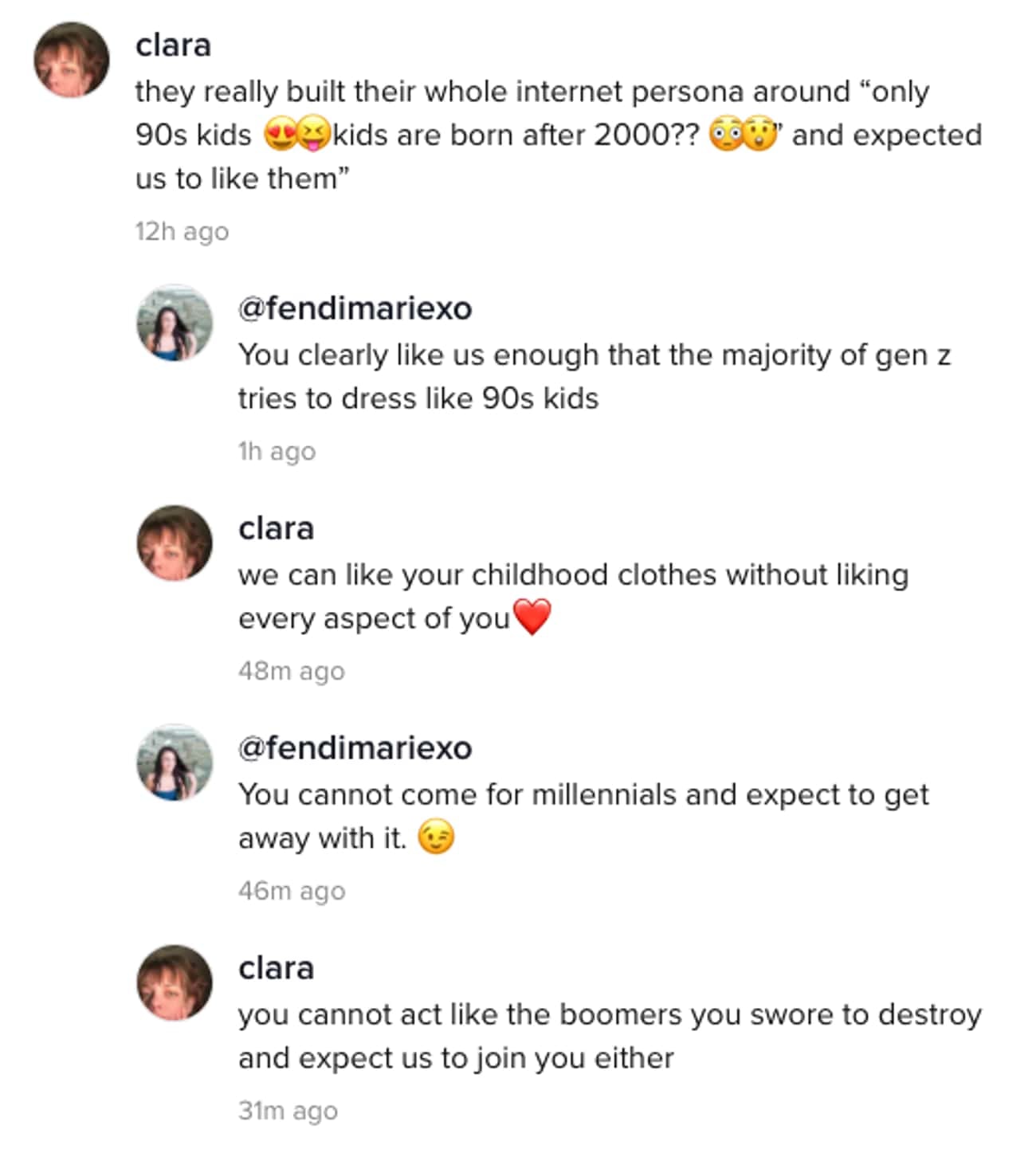Select the clara username on the top comment
Viewport: 1036px width, 1153px height.
pyautogui.click(x=173, y=45)
